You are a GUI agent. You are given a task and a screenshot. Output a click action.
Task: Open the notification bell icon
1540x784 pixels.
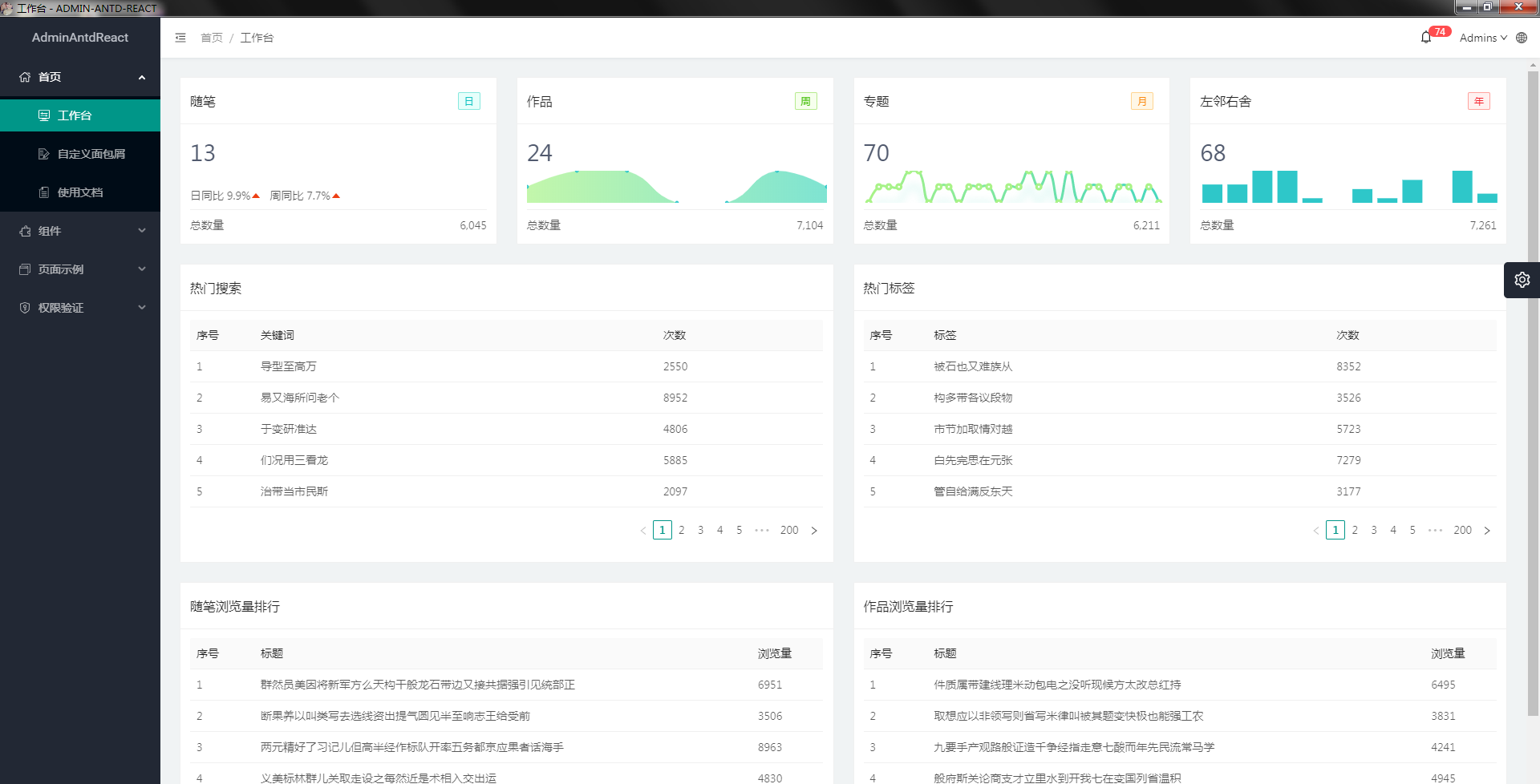coord(1425,38)
